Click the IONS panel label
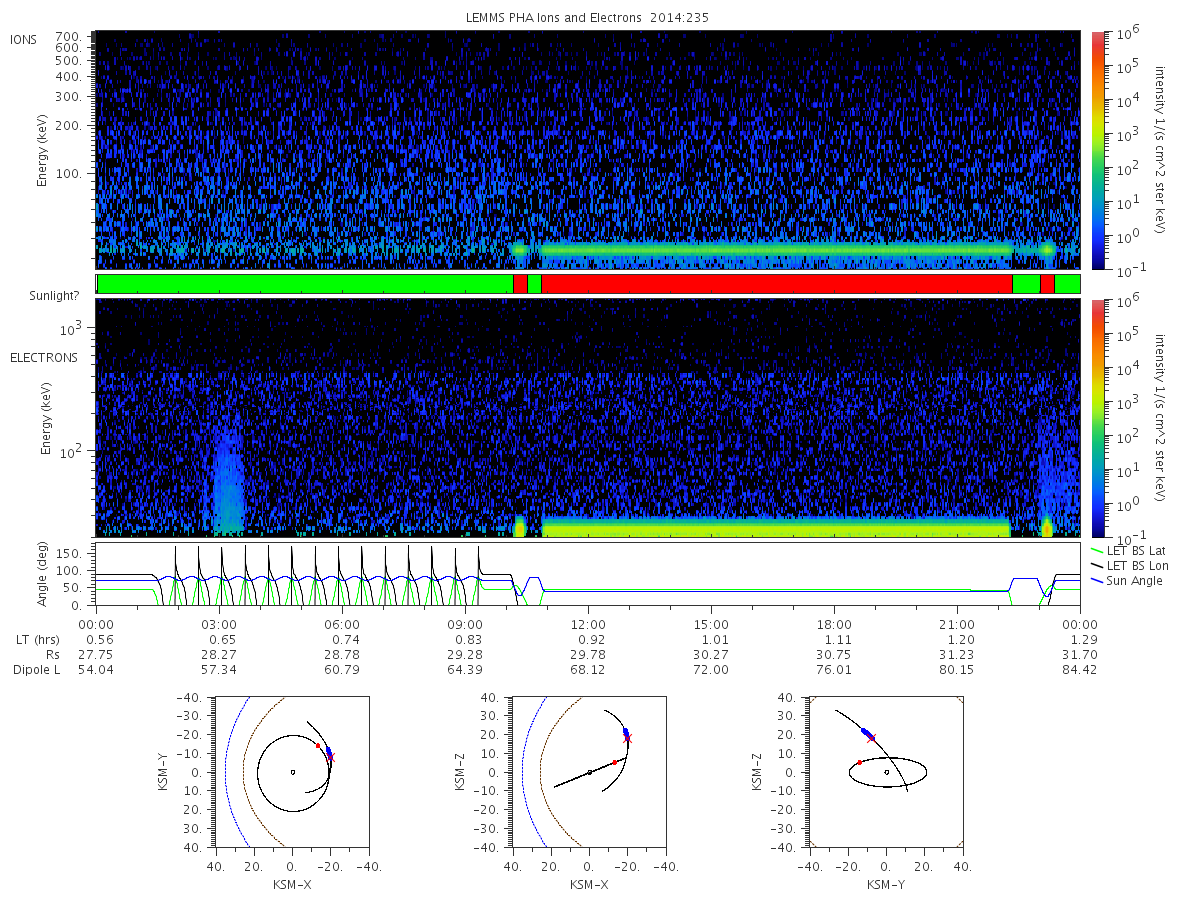Image resolution: width=1200 pixels, height=900 pixels. pyautogui.click(x=24, y=39)
